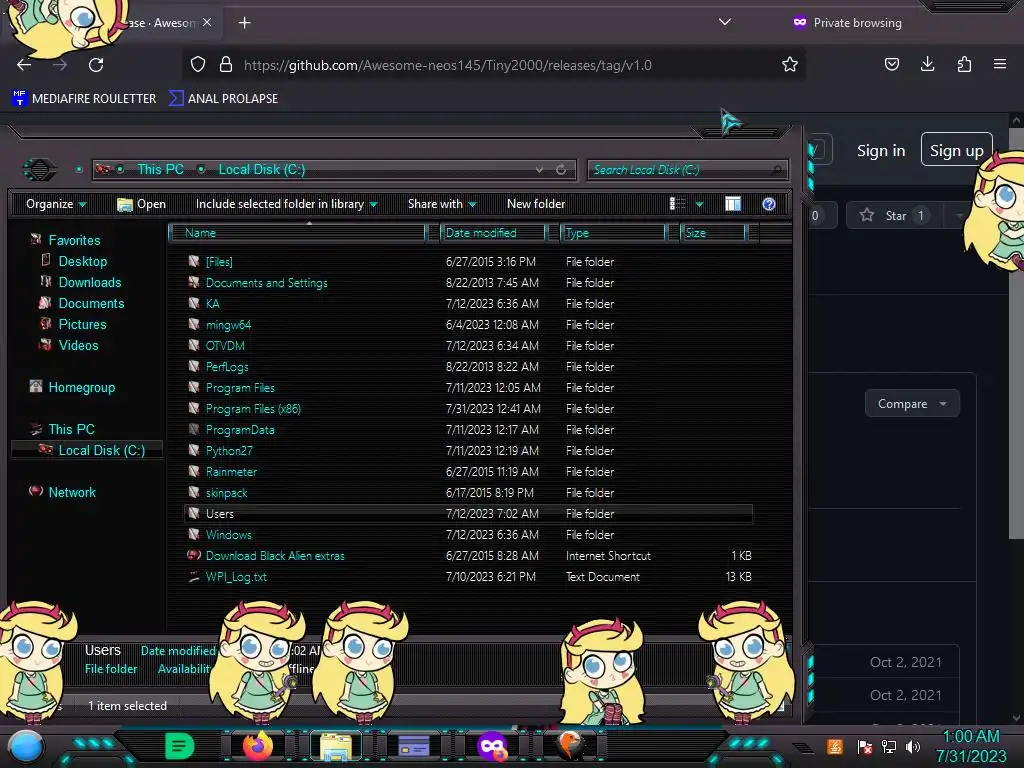Select Network in the navigation pane

click(x=72, y=492)
